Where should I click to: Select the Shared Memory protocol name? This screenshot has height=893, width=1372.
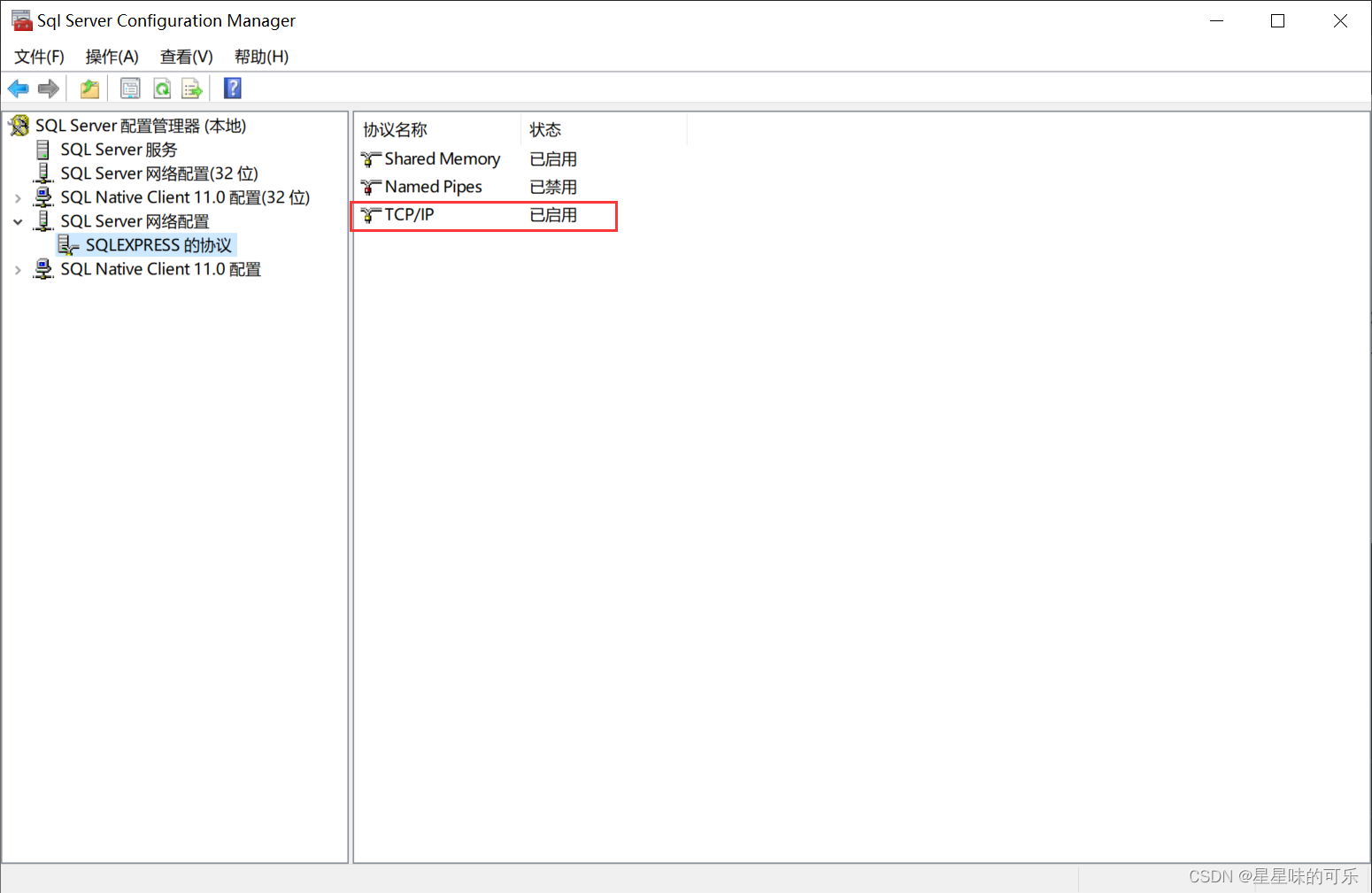443,159
